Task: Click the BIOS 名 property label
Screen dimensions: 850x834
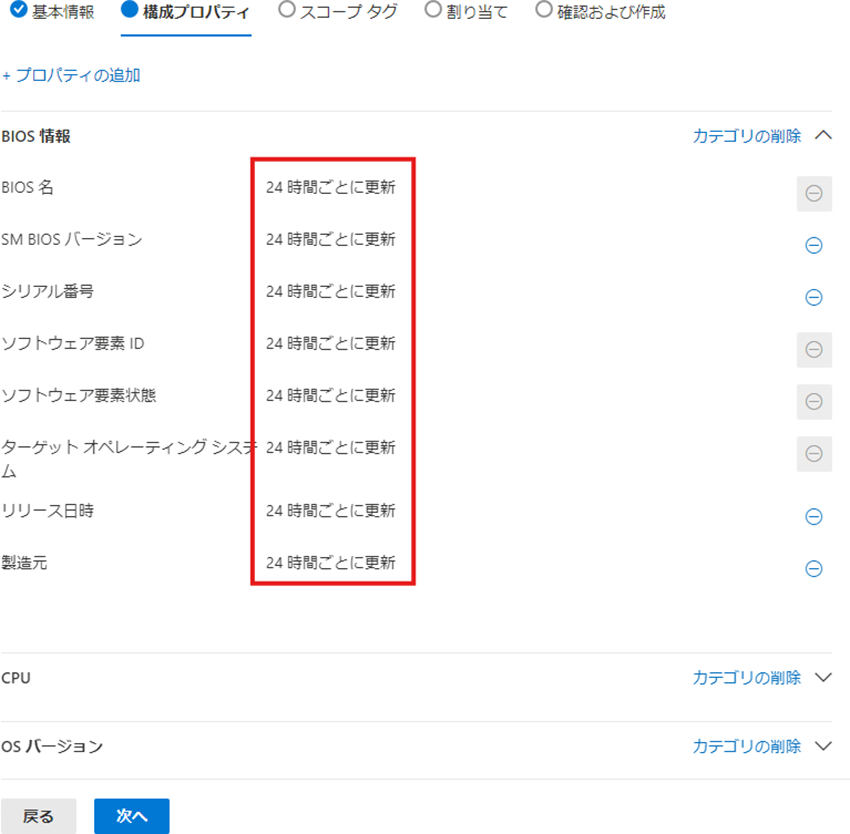Action: click(x=28, y=187)
